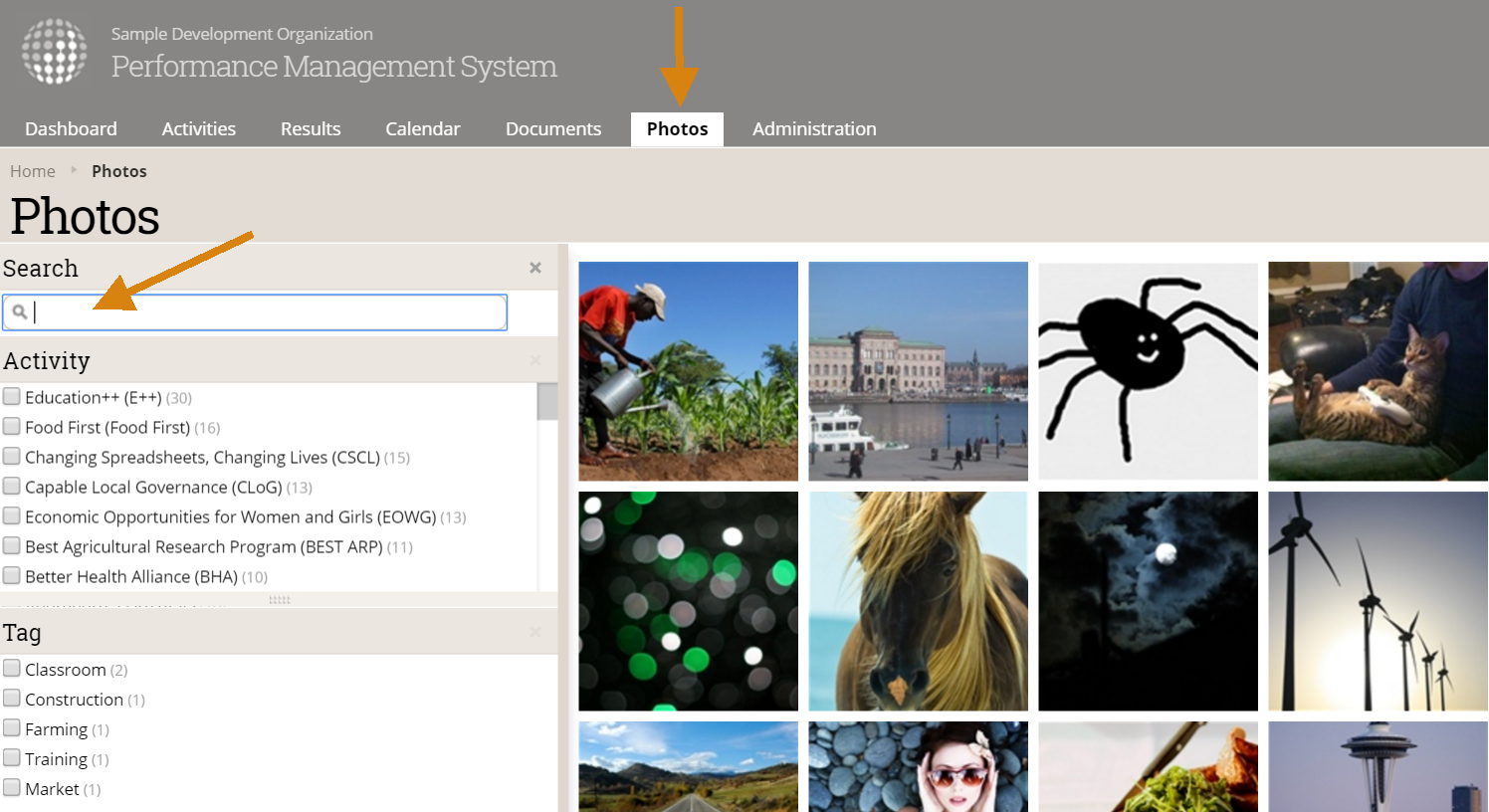The image size is (1489, 812).
Task: Click the globe logo in the header
Action: click(55, 52)
